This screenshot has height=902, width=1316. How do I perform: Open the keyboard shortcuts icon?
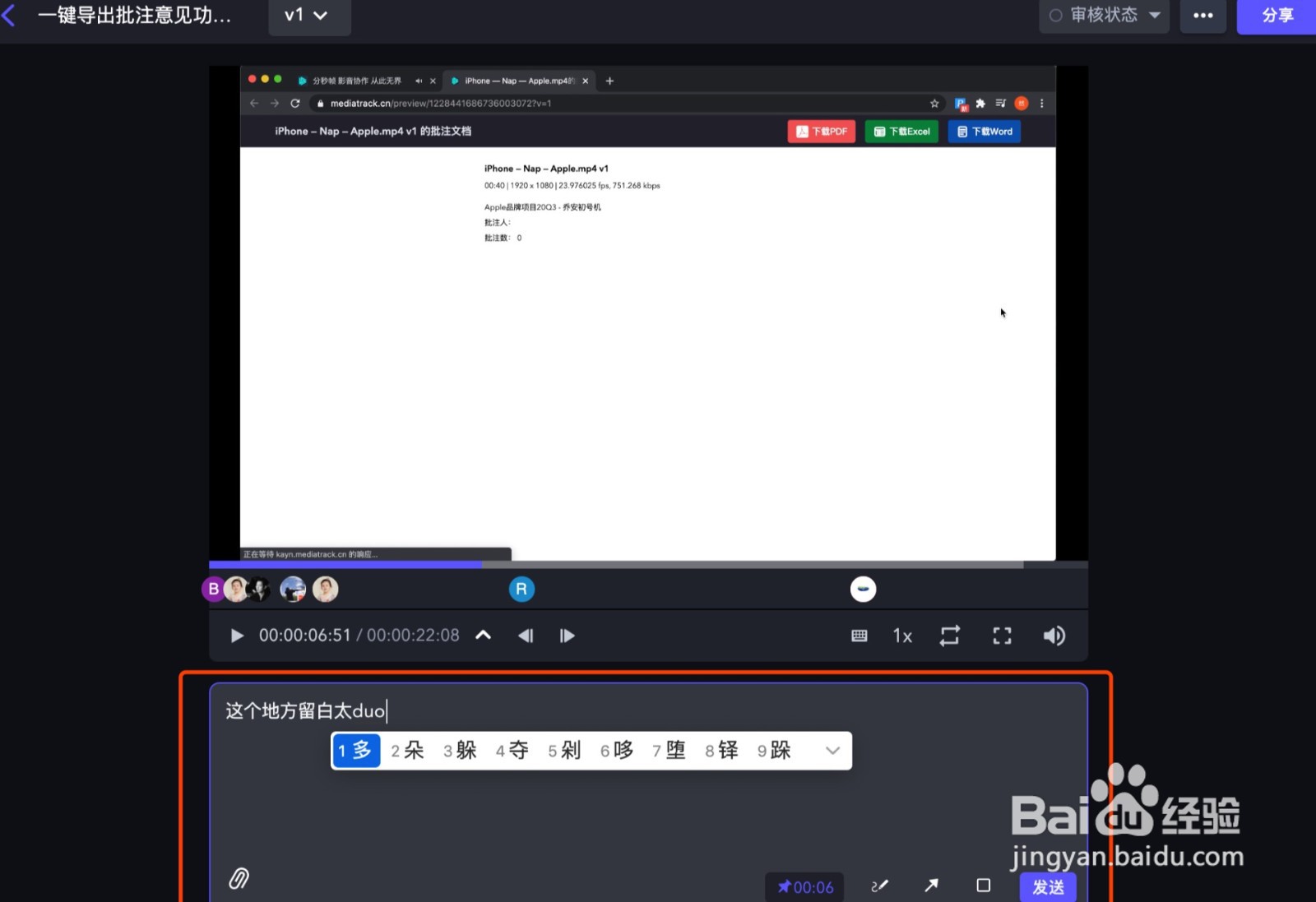click(860, 636)
